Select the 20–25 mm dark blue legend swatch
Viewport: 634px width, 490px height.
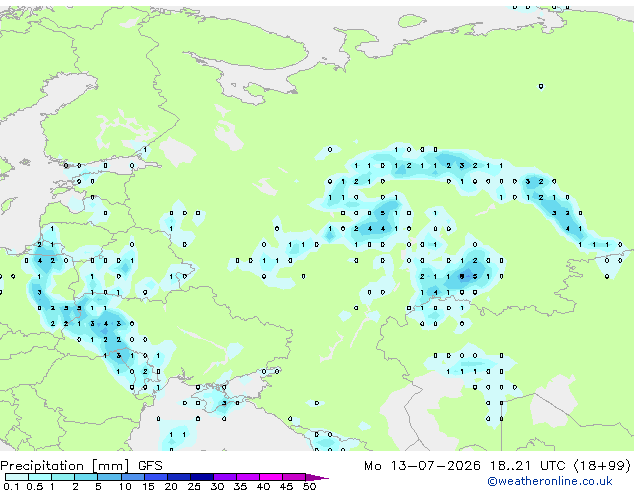pos(179,477)
